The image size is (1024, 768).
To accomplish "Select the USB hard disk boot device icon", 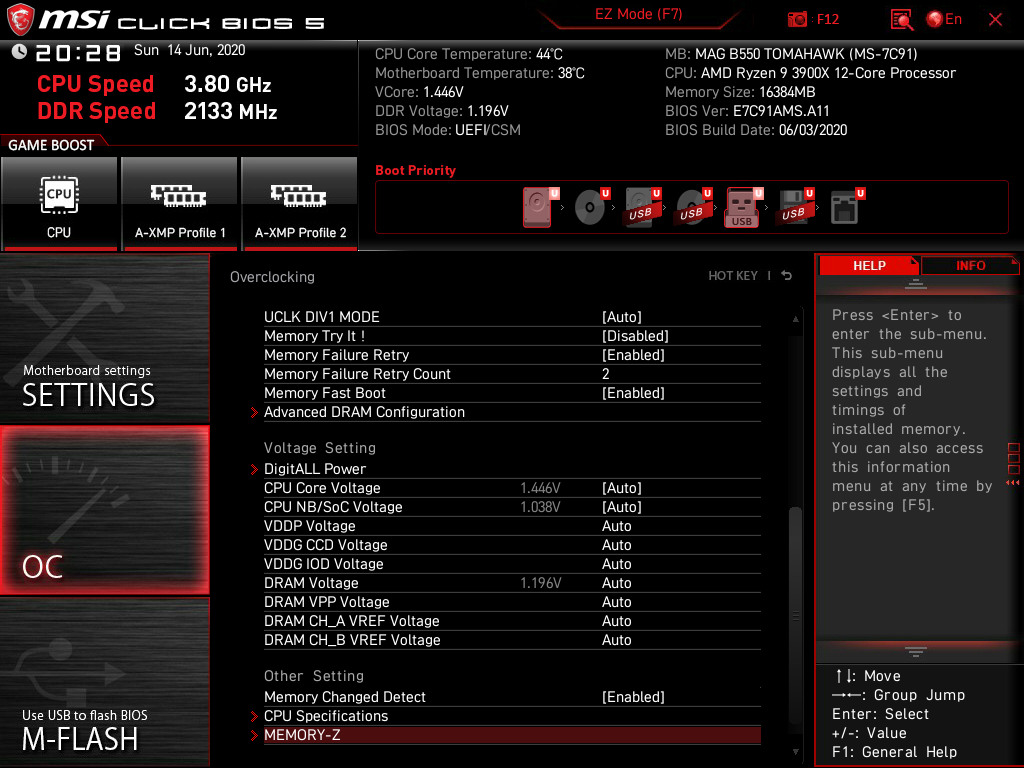I will 643,207.
